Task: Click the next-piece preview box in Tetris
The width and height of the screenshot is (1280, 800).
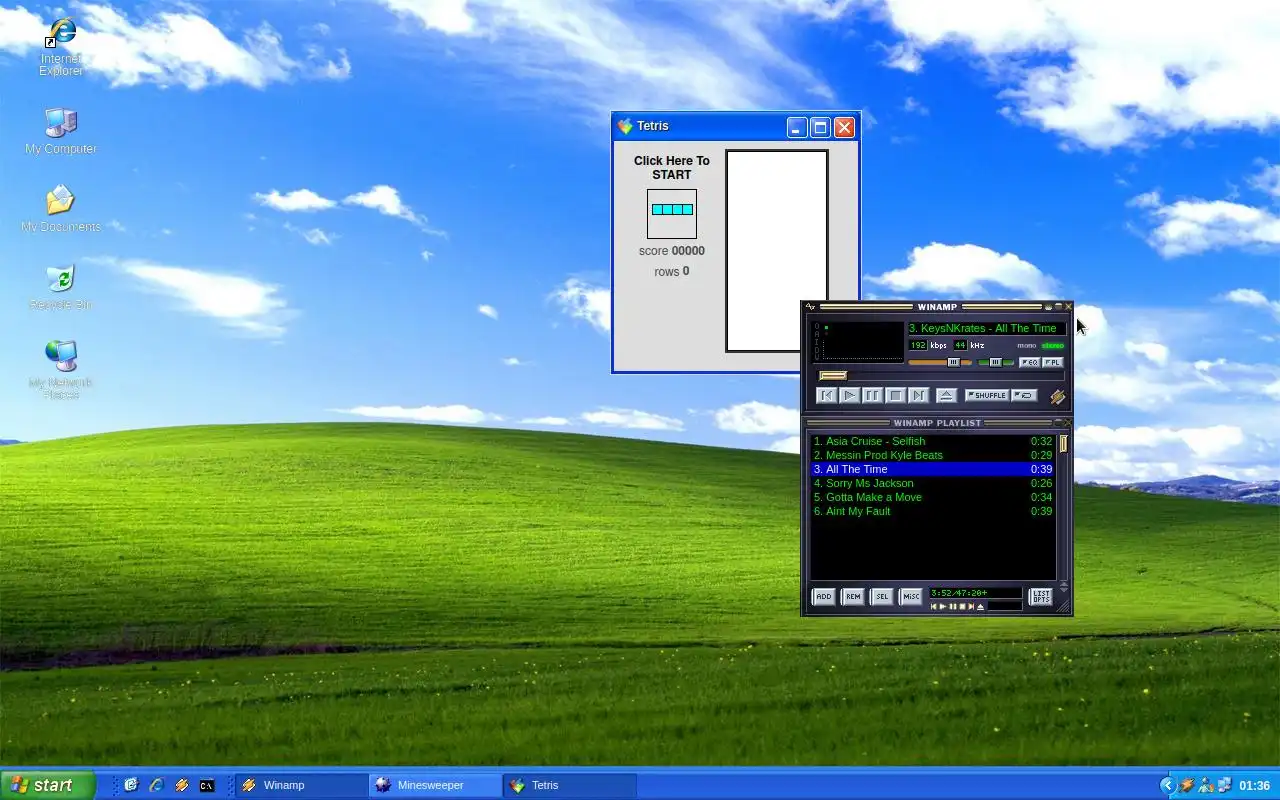Action: (672, 213)
